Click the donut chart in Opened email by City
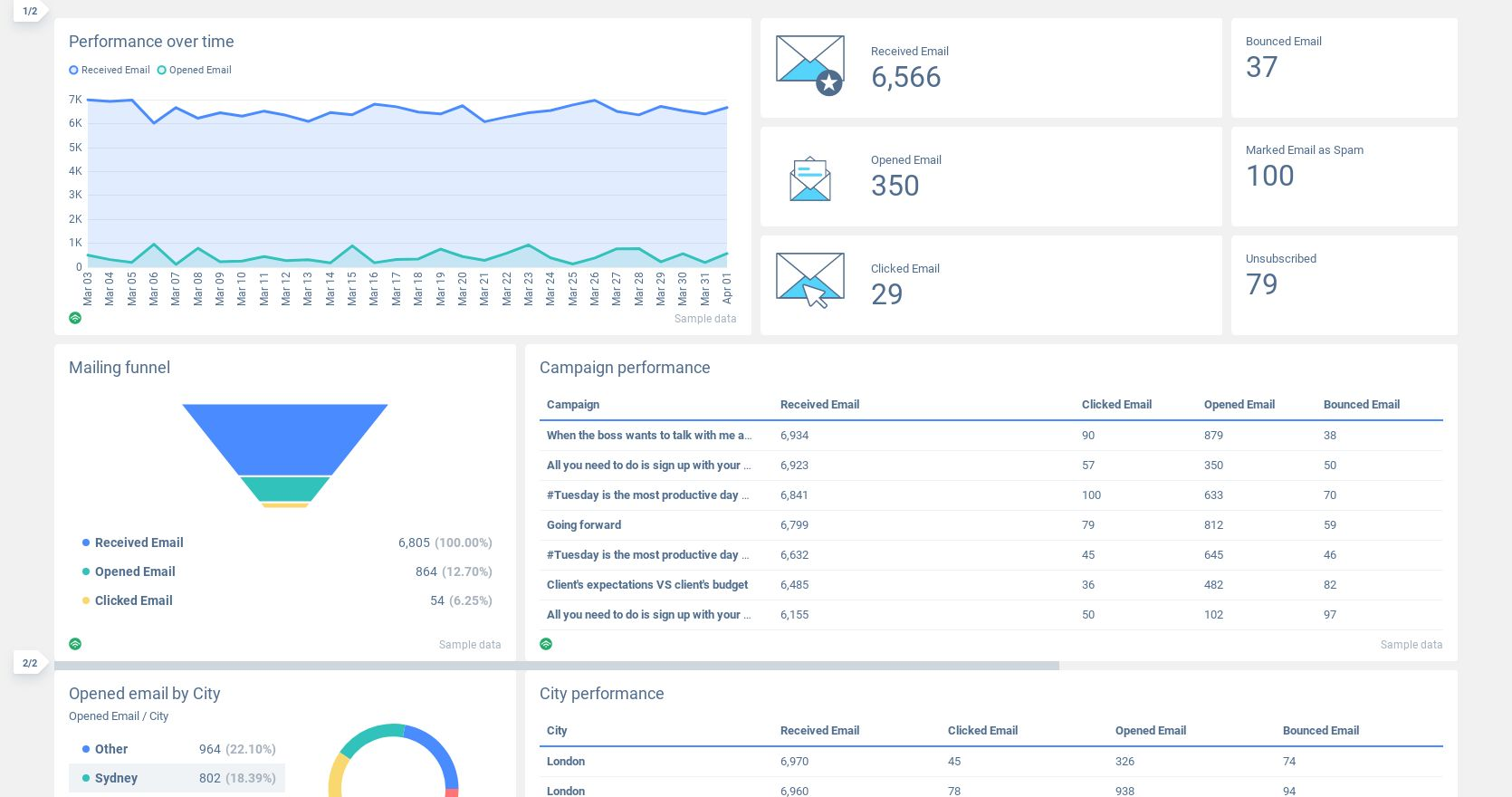The width and height of the screenshot is (1512, 797). pos(393,760)
